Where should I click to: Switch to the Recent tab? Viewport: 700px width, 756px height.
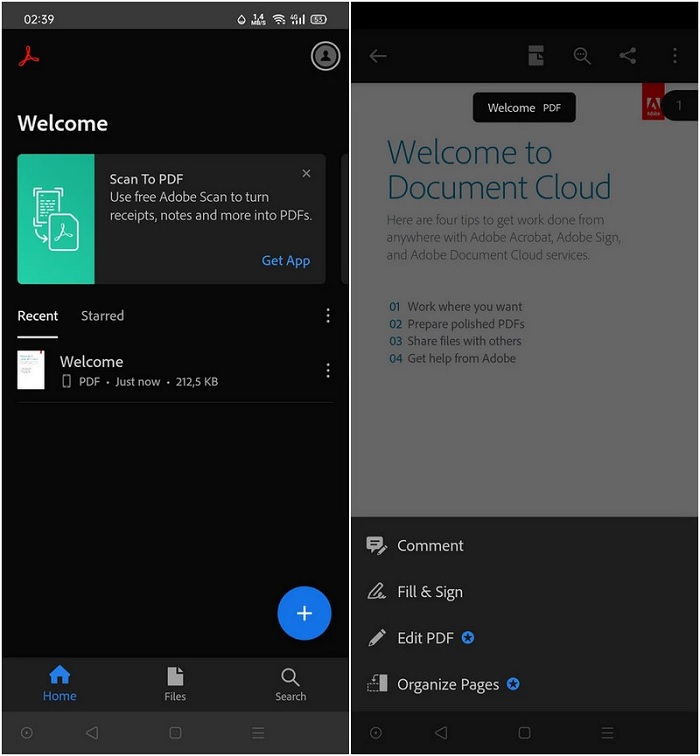pos(38,316)
